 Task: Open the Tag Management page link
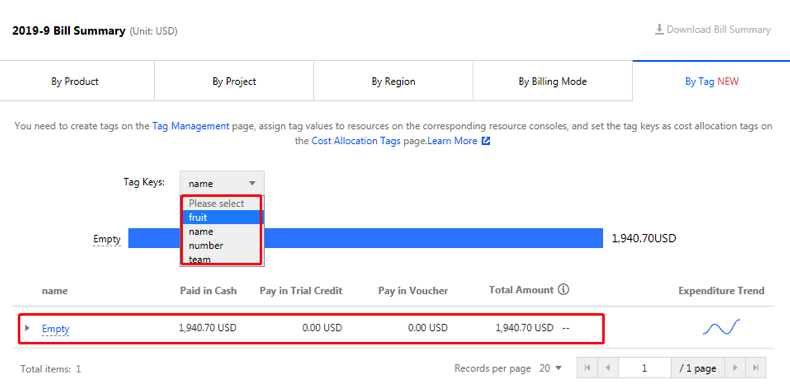click(x=190, y=126)
